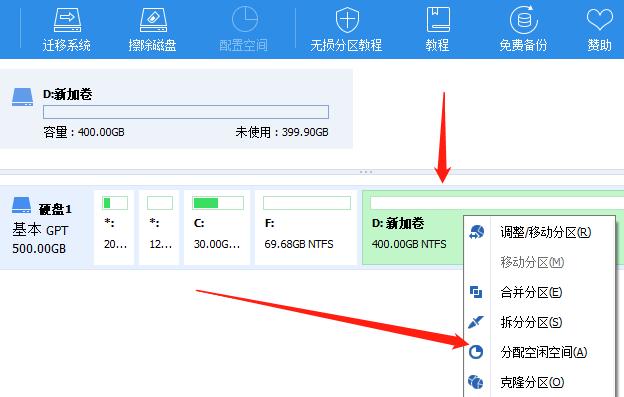This screenshot has width=624, height=397.
Task: Click the 免费备份 toolbar label
Action: [523, 45]
